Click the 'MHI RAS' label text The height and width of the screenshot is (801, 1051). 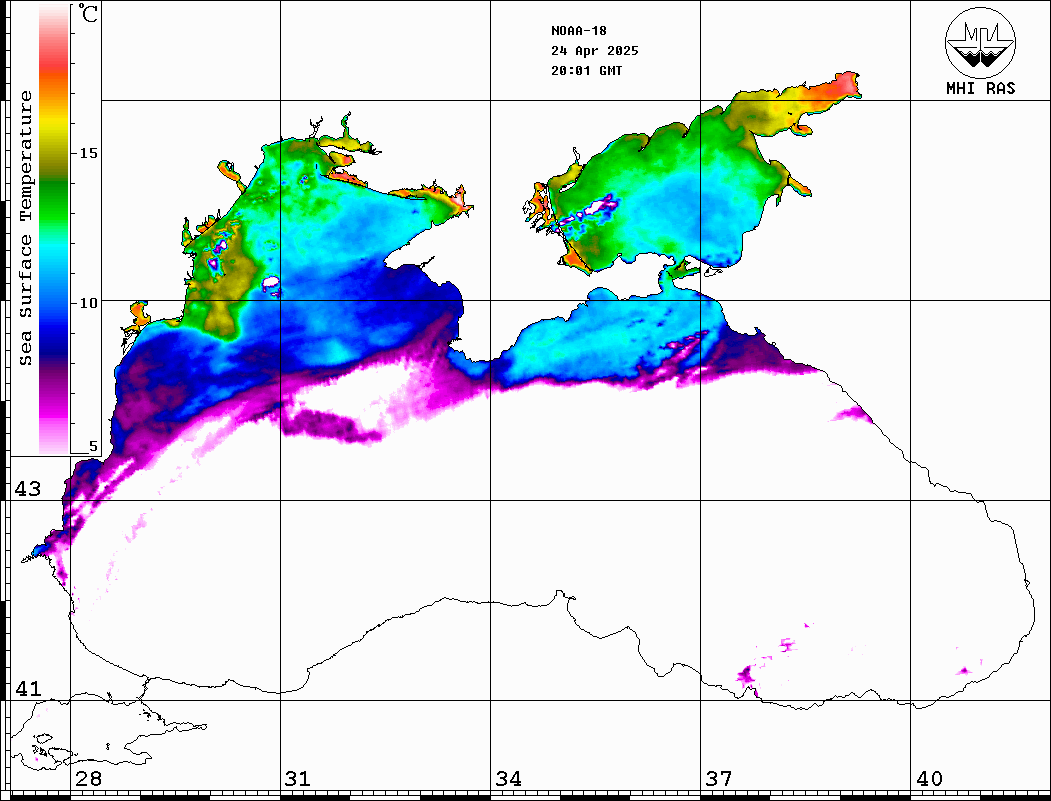981,88
